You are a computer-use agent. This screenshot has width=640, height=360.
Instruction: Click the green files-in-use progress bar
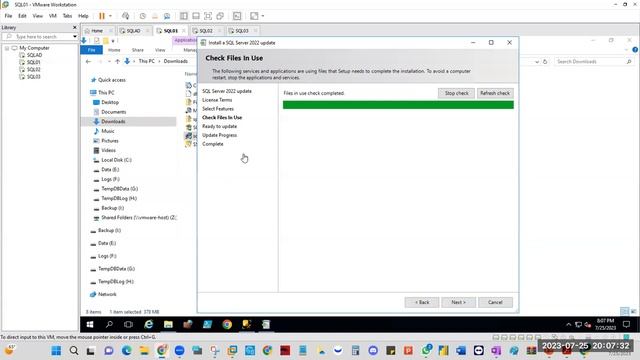tap(398, 105)
